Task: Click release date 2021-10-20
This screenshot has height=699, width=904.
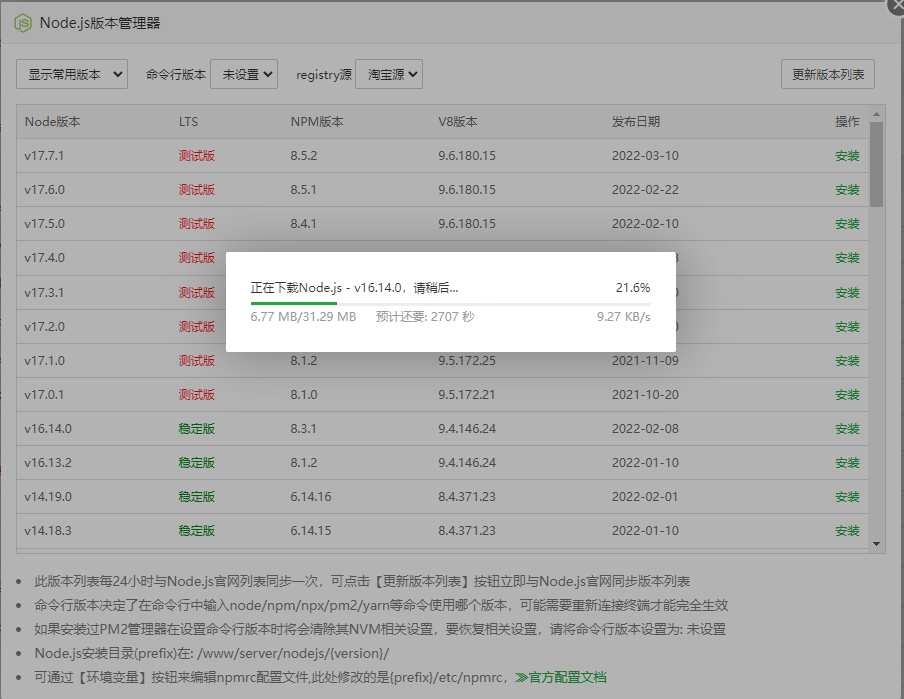Action: (645, 394)
